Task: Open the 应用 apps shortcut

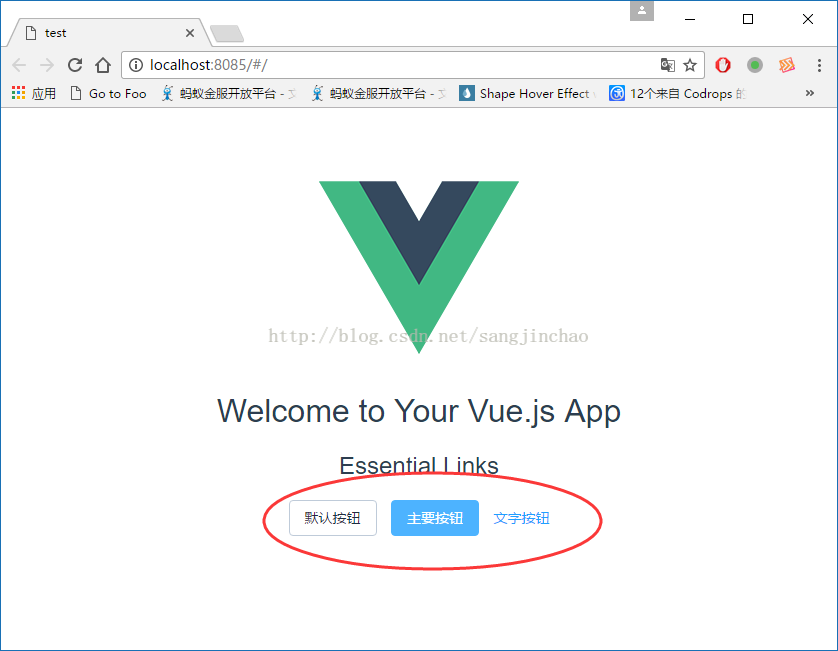Action: tap(34, 94)
